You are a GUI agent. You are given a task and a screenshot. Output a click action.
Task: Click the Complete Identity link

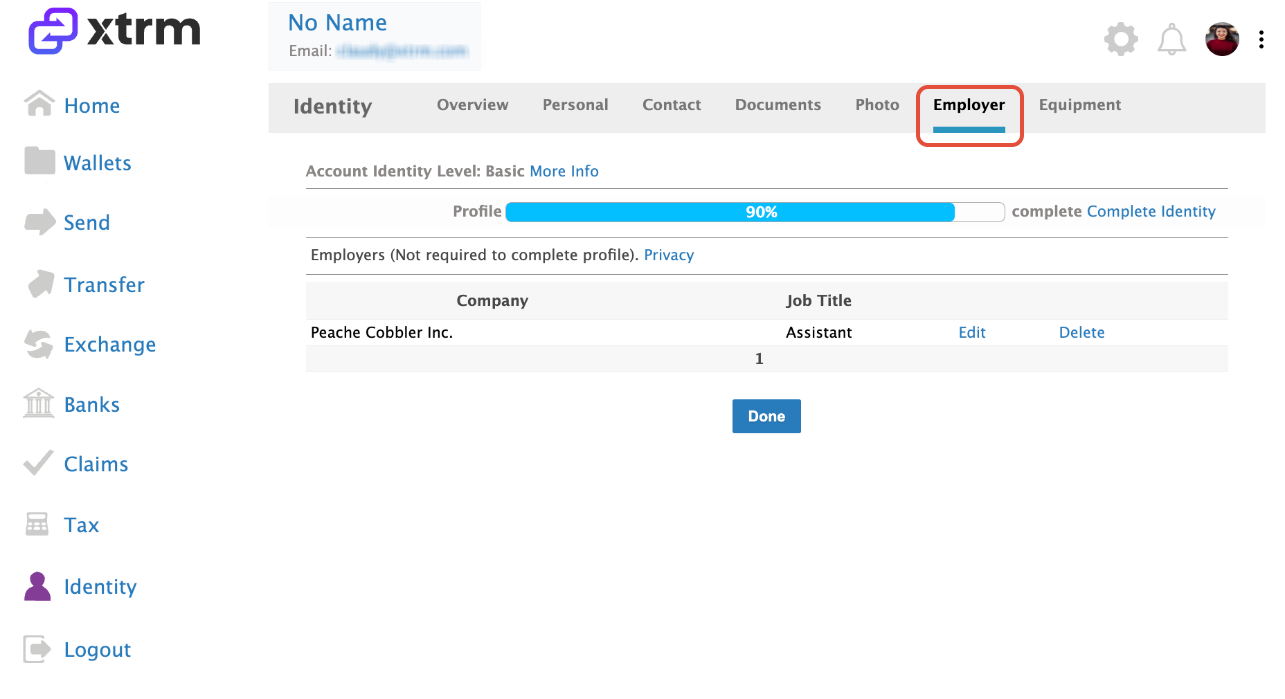(1151, 212)
